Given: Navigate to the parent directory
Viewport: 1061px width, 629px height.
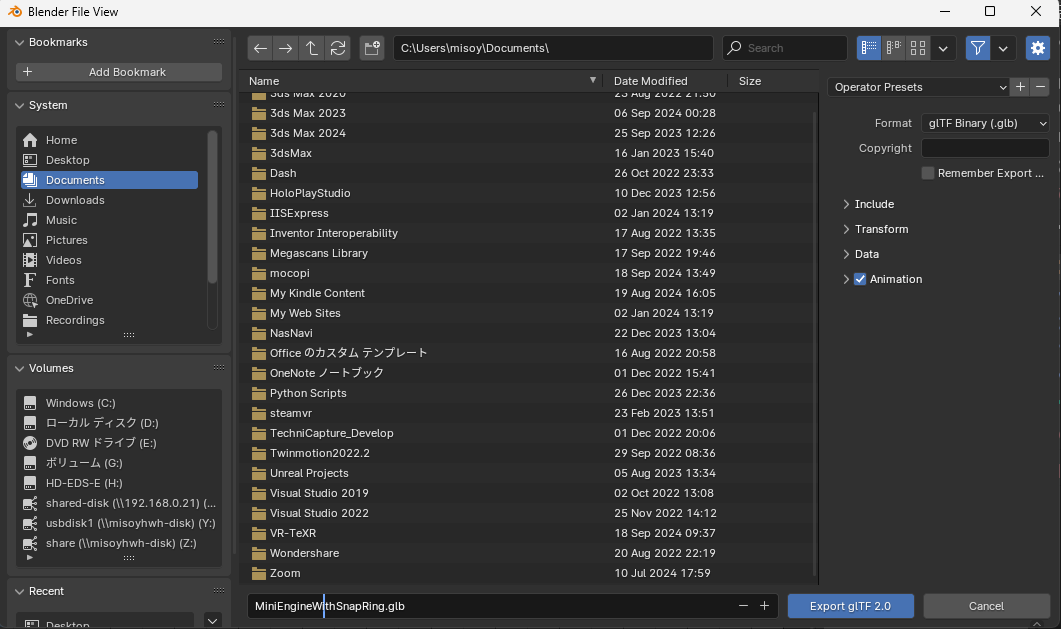Looking at the screenshot, I should [x=312, y=48].
